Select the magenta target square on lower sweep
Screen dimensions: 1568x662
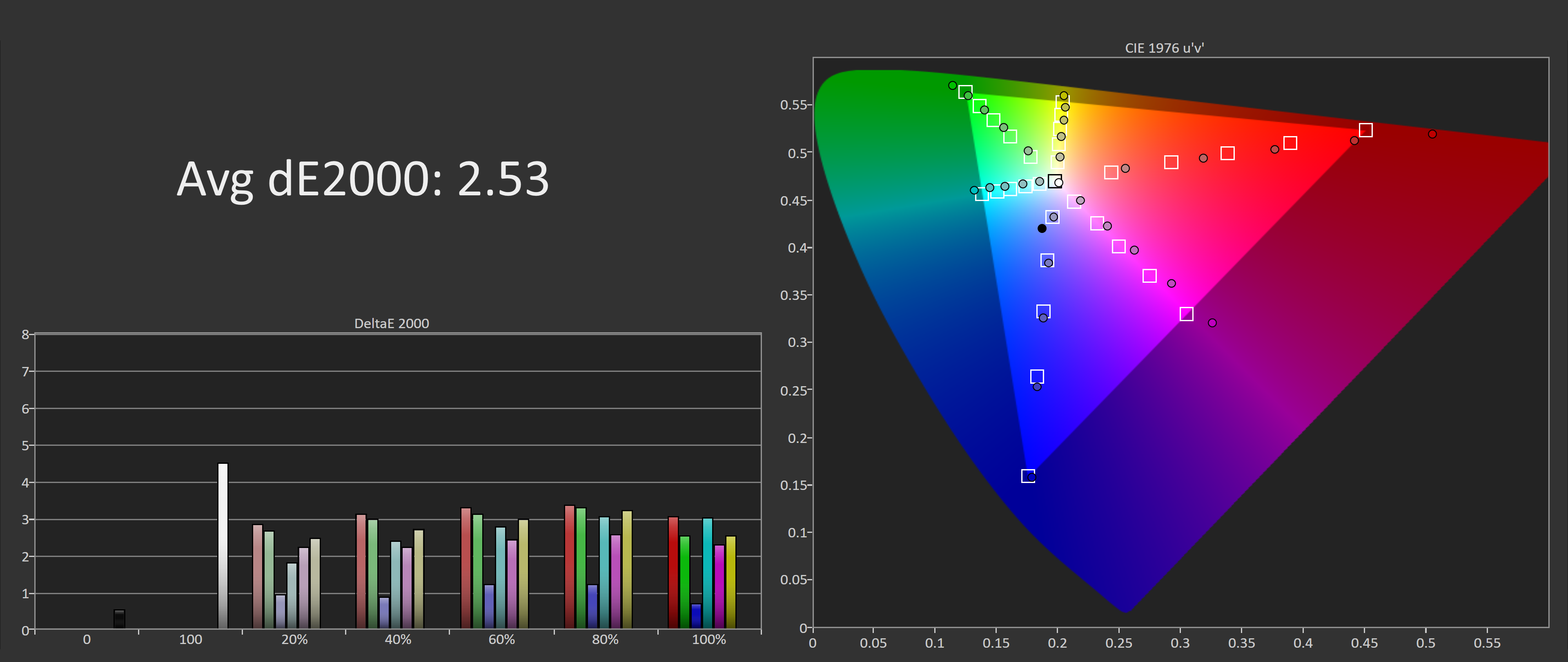tap(1187, 314)
